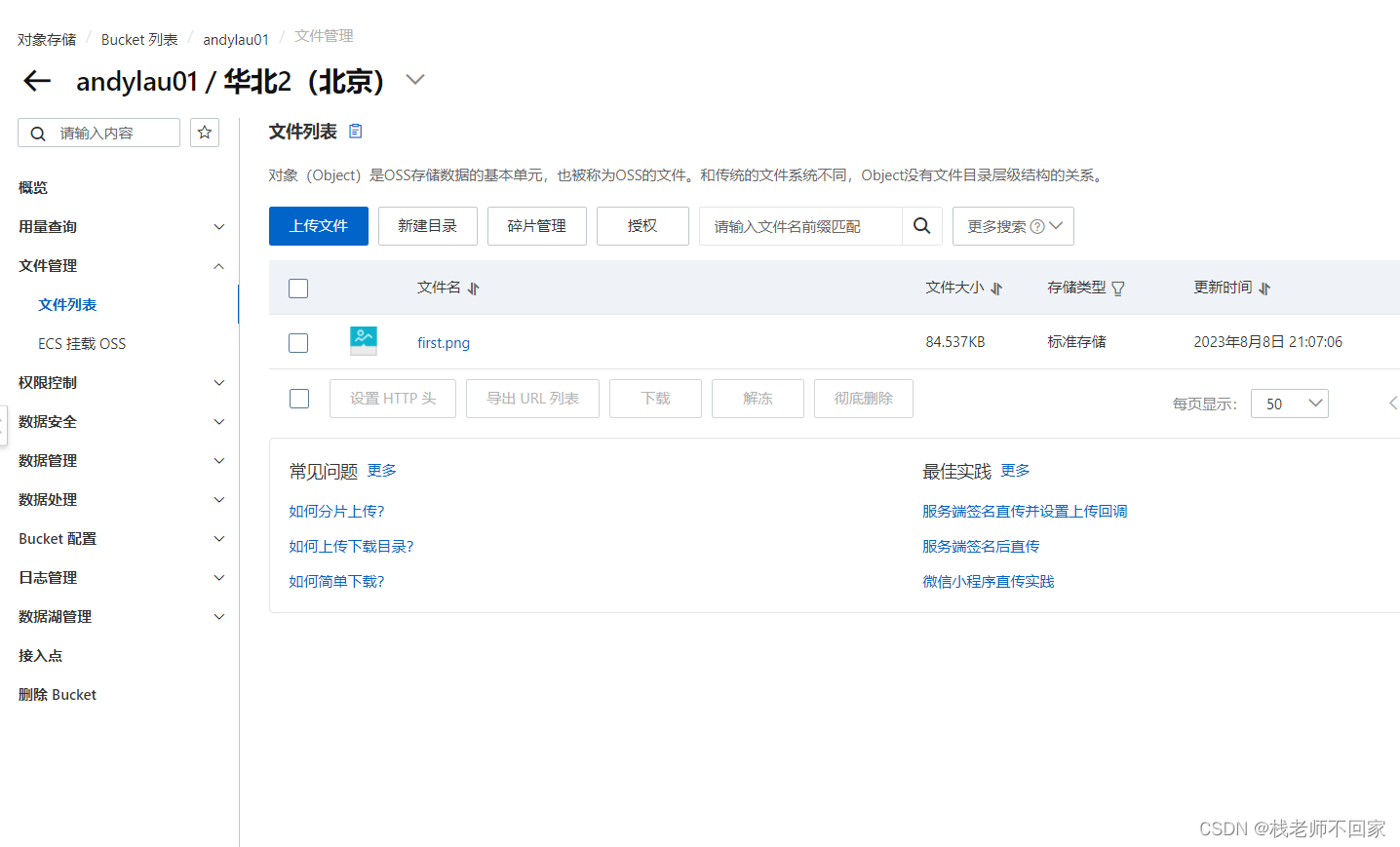Image resolution: width=1400 pixels, height=847 pixels.
Task: Expand the 用量查询 sidebar section
Action: [219, 227]
